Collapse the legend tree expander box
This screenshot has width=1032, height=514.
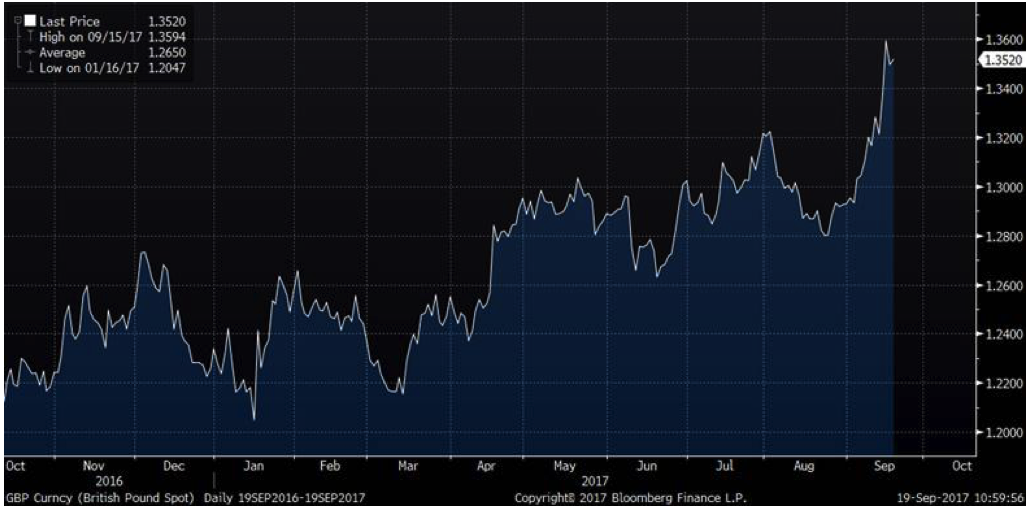coord(19,20)
